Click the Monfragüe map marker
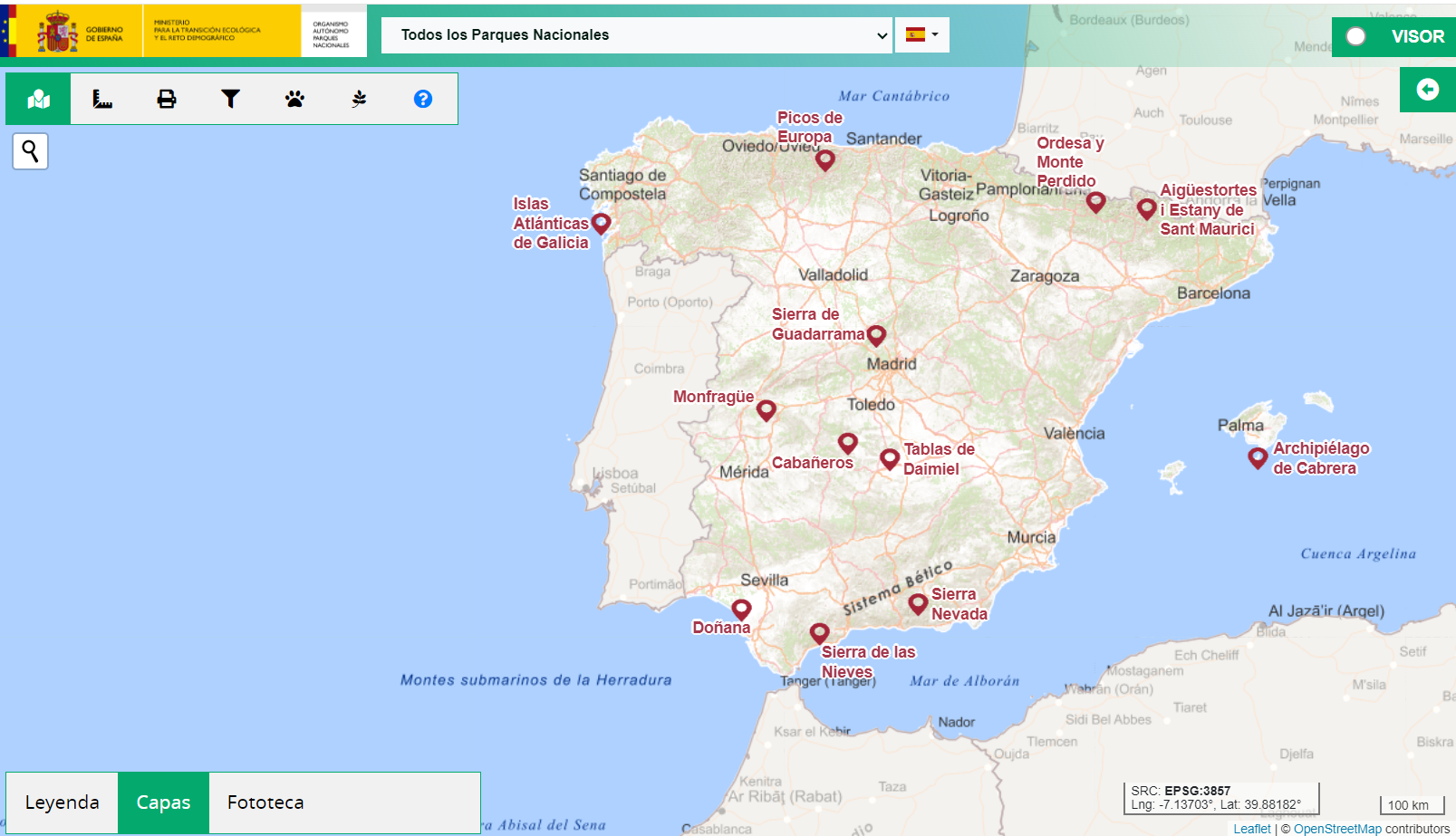This screenshot has height=836, width=1456. [767, 410]
